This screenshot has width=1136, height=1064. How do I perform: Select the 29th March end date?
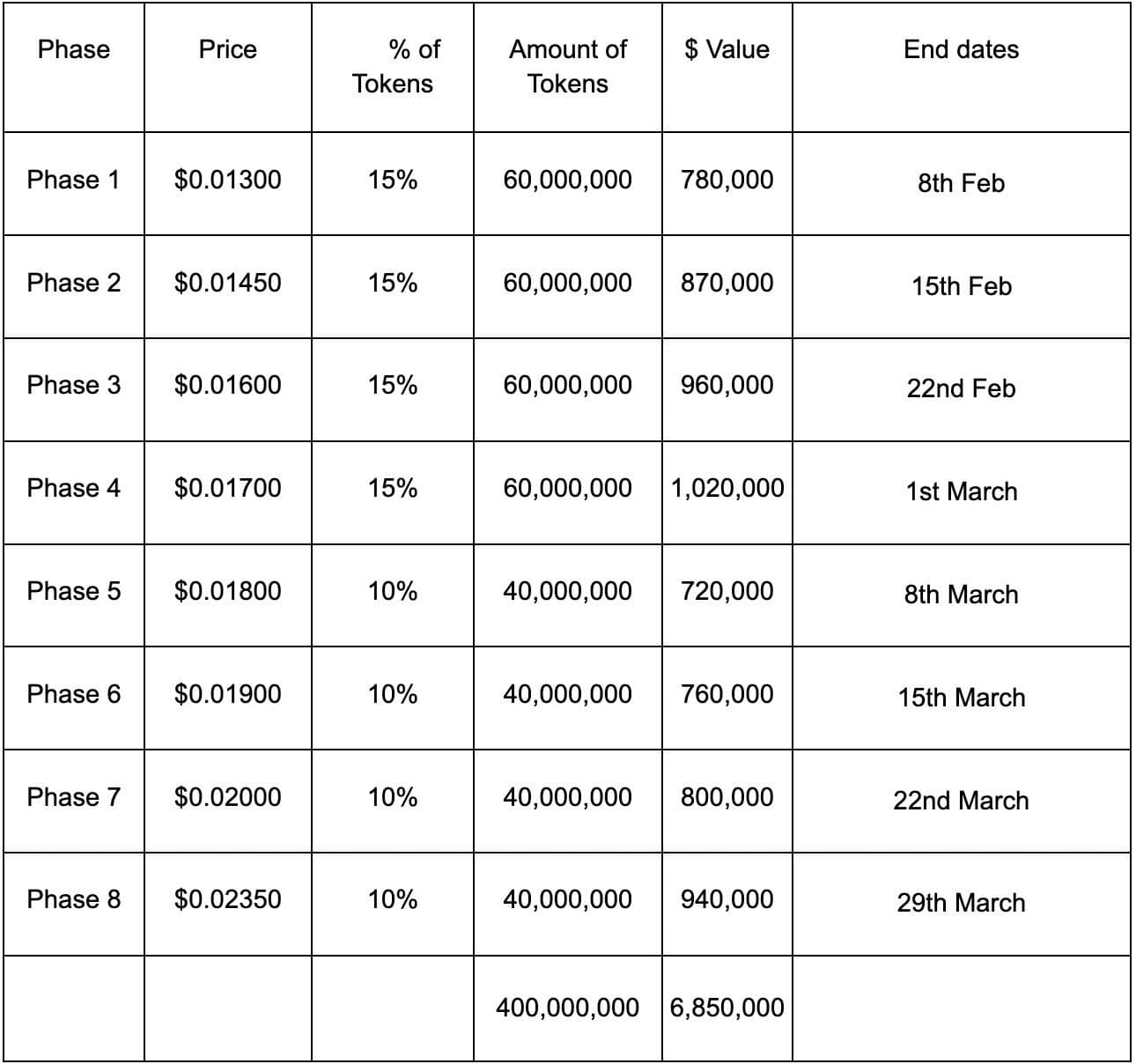pyautogui.click(x=961, y=903)
